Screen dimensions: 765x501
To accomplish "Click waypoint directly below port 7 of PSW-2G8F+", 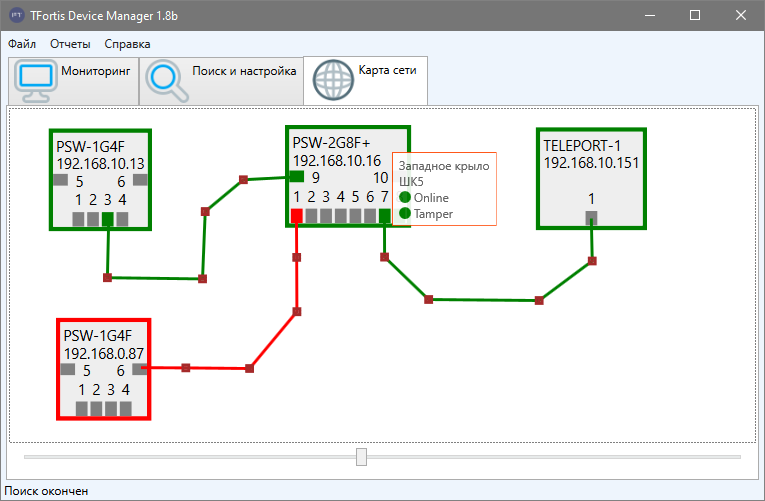I will [x=384, y=257].
